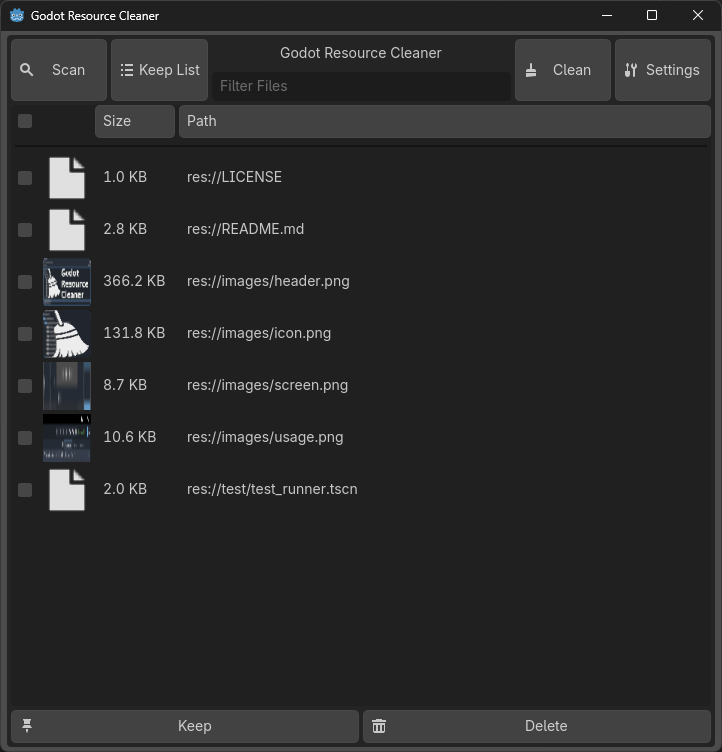Click the 131.8 KB size value
The width and height of the screenshot is (722, 752).
click(x=134, y=332)
